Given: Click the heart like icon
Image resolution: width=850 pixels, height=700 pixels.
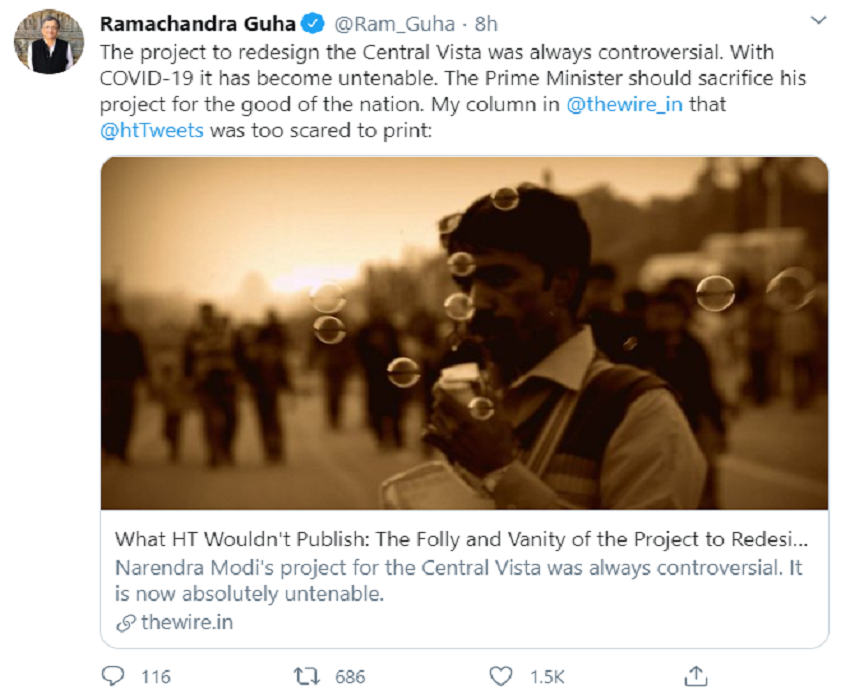Looking at the screenshot, I should 504,676.
